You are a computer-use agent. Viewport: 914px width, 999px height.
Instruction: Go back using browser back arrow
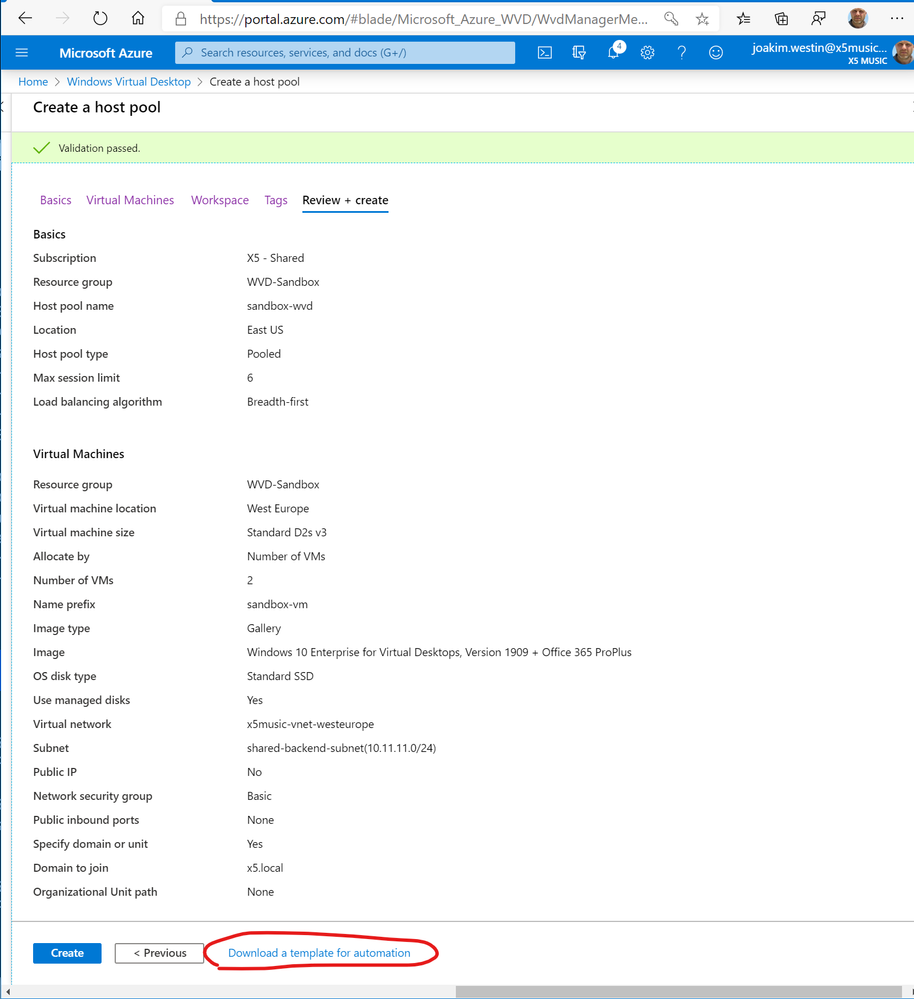point(25,18)
